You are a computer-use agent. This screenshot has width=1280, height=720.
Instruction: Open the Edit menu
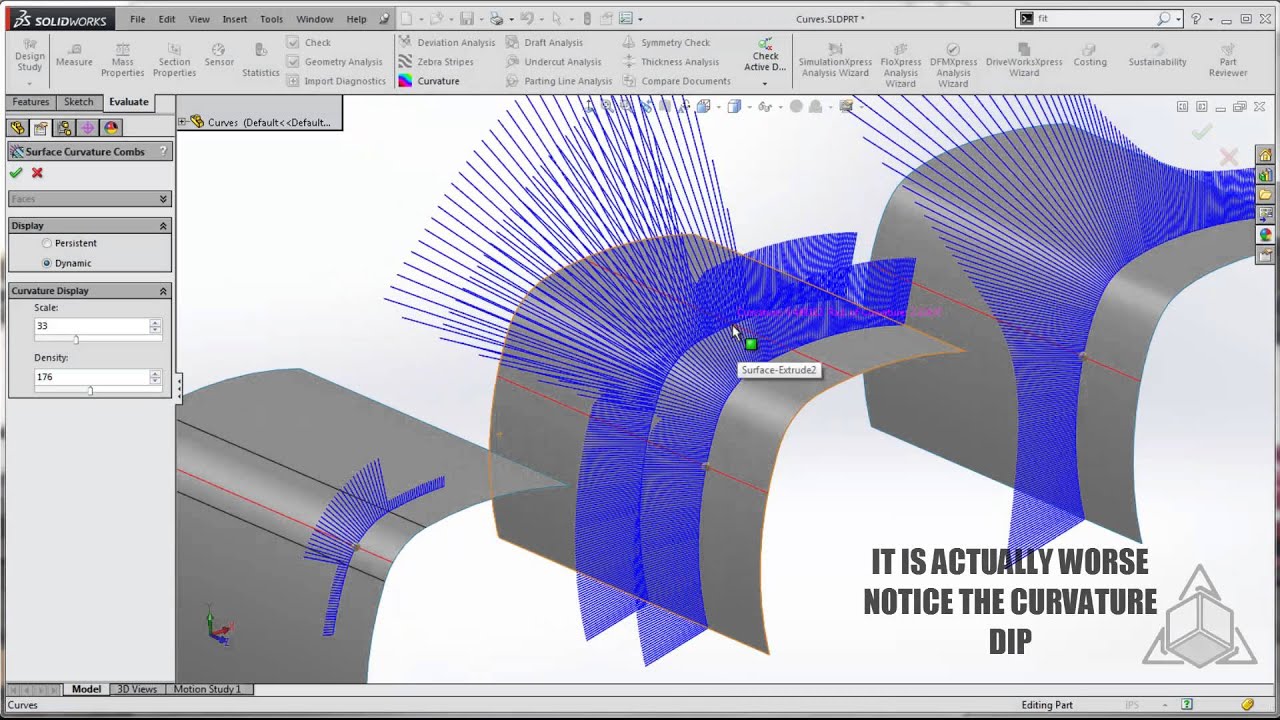(x=167, y=19)
